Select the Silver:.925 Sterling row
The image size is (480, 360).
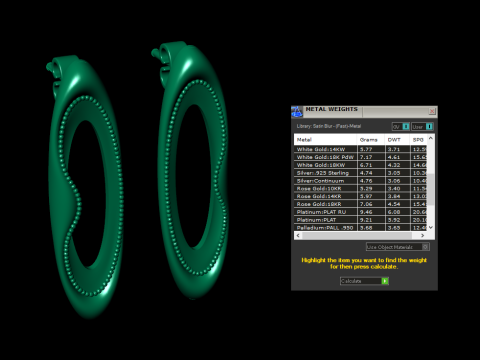360,173
